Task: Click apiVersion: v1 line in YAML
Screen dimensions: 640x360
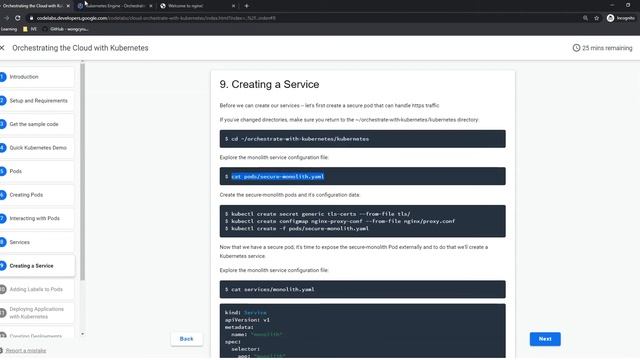Action: (x=247, y=320)
